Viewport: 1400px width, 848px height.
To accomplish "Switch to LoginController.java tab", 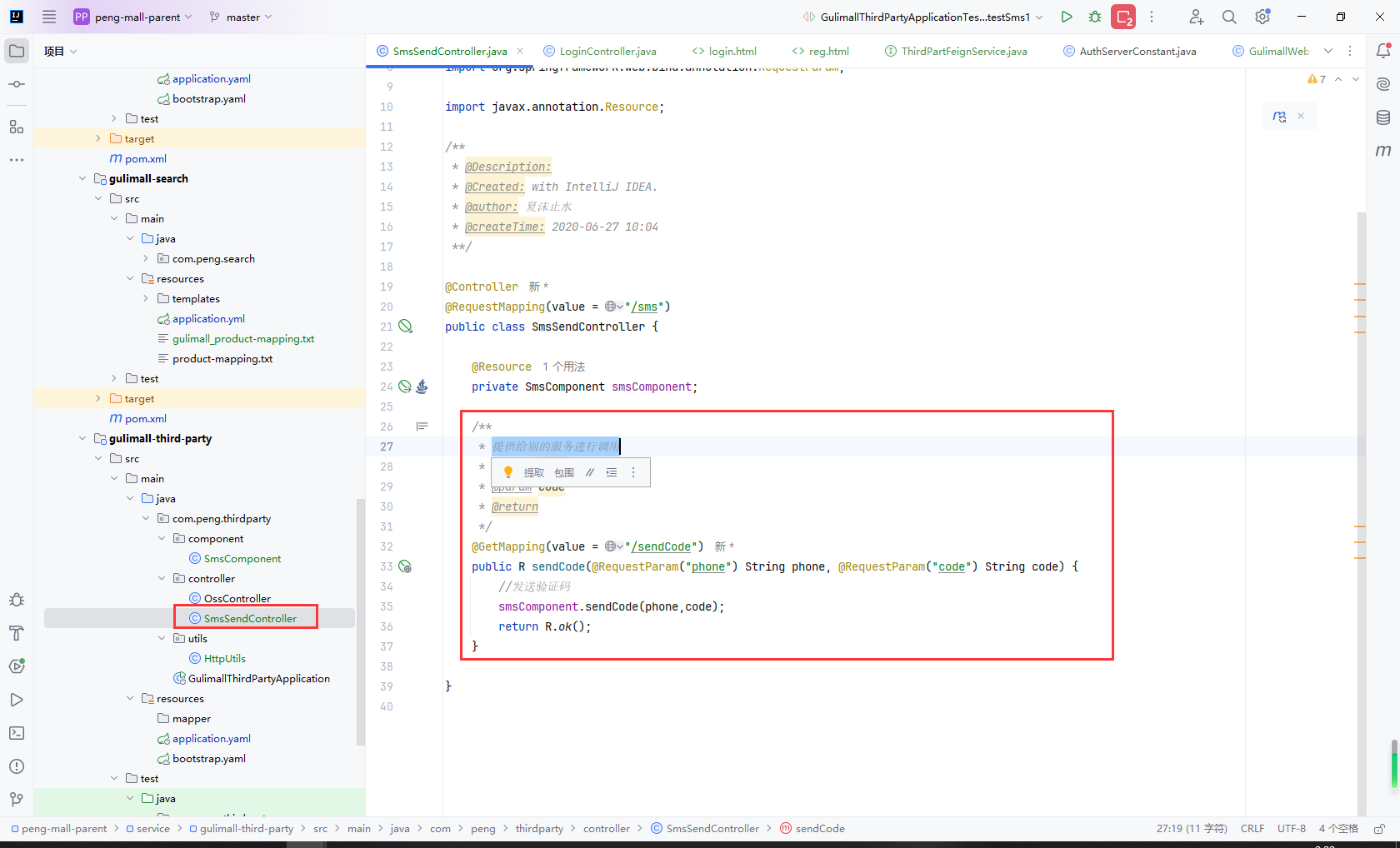I will (600, 51).
